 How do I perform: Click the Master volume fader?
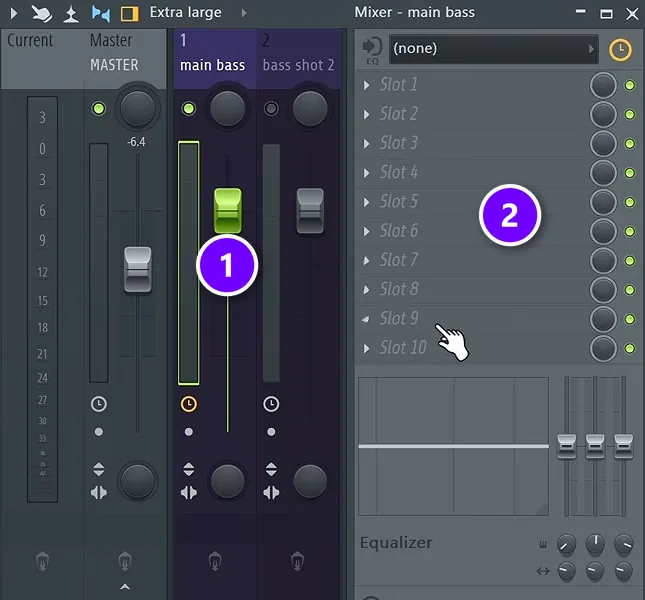tap(138, 269)
